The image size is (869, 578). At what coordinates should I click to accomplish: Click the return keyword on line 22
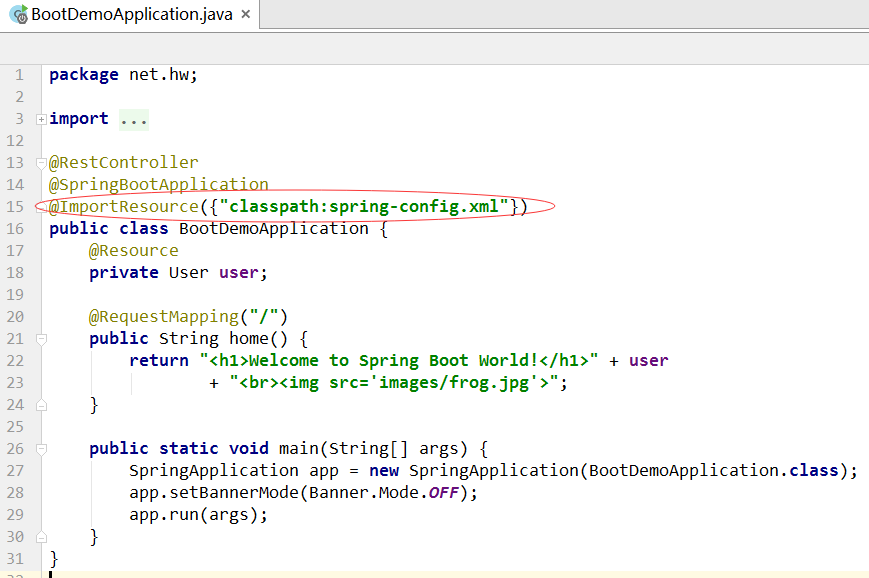click(159, 361)
